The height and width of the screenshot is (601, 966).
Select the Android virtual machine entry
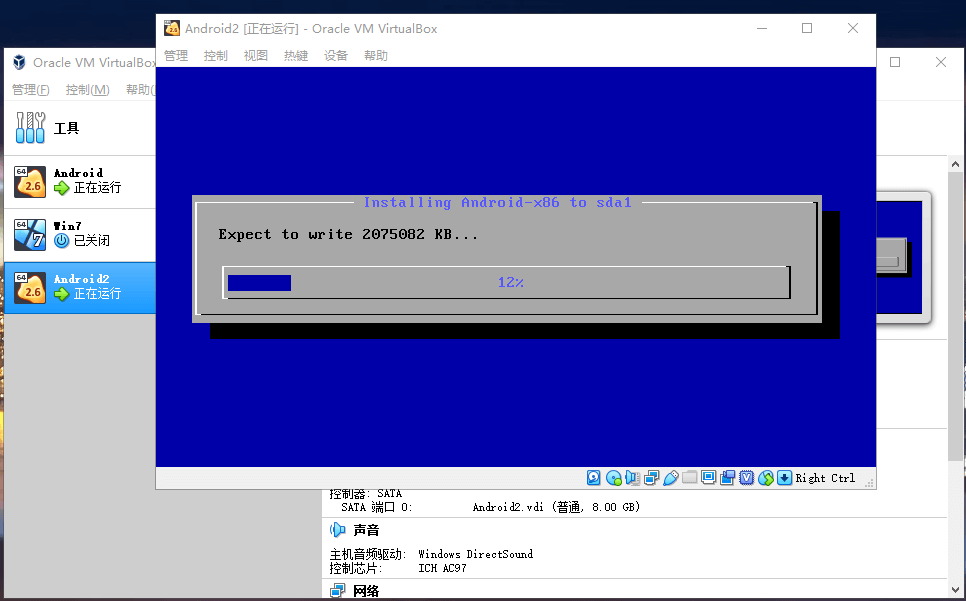pyautogui.click(x=78, y=181)
